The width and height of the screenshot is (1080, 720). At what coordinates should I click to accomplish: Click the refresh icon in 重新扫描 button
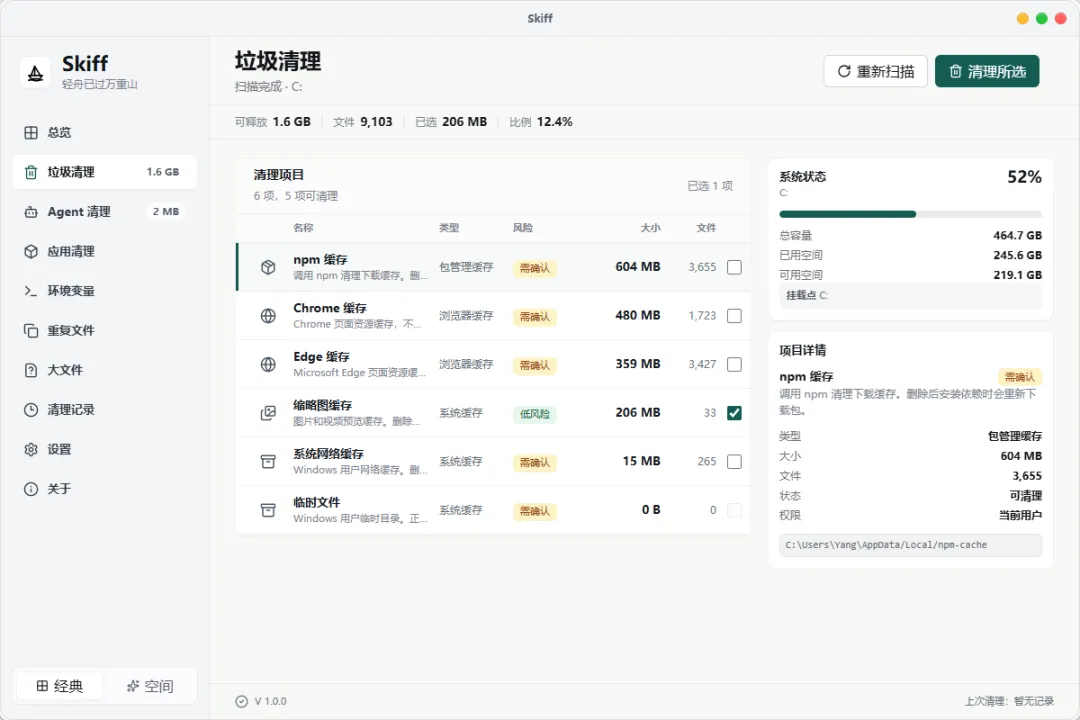(x=844, y=72)
